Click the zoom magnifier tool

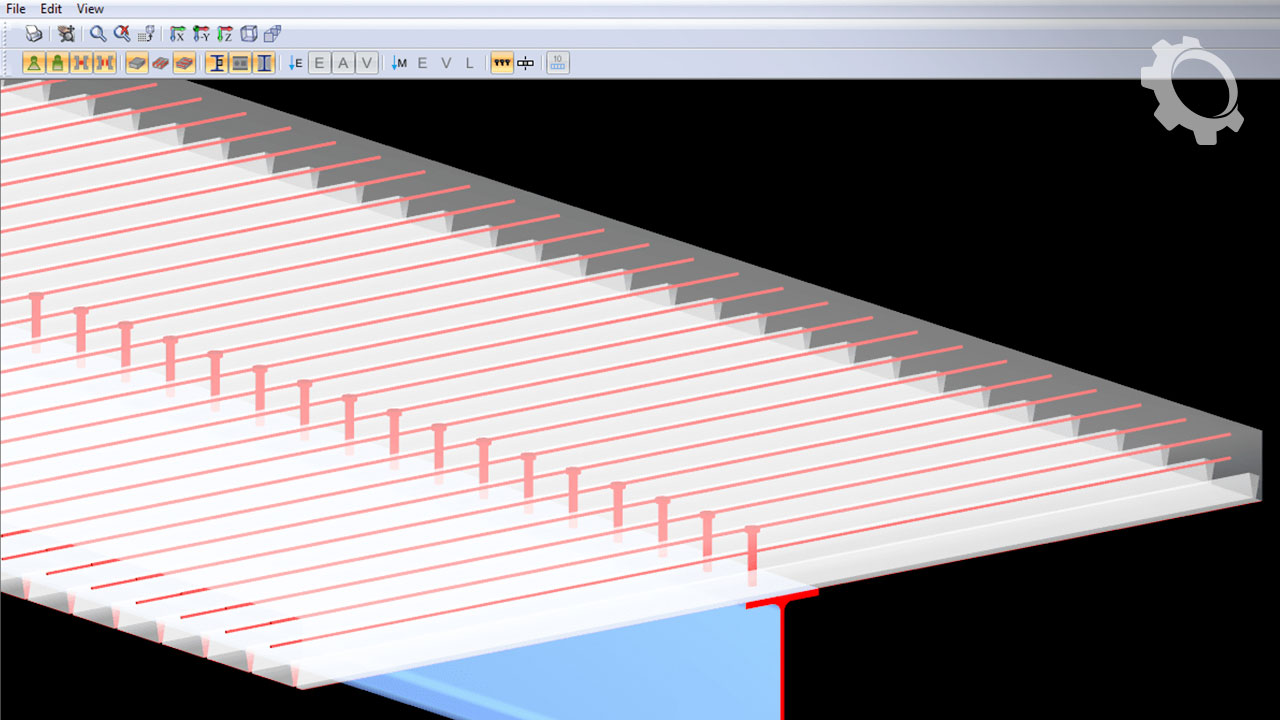[98, 33]
